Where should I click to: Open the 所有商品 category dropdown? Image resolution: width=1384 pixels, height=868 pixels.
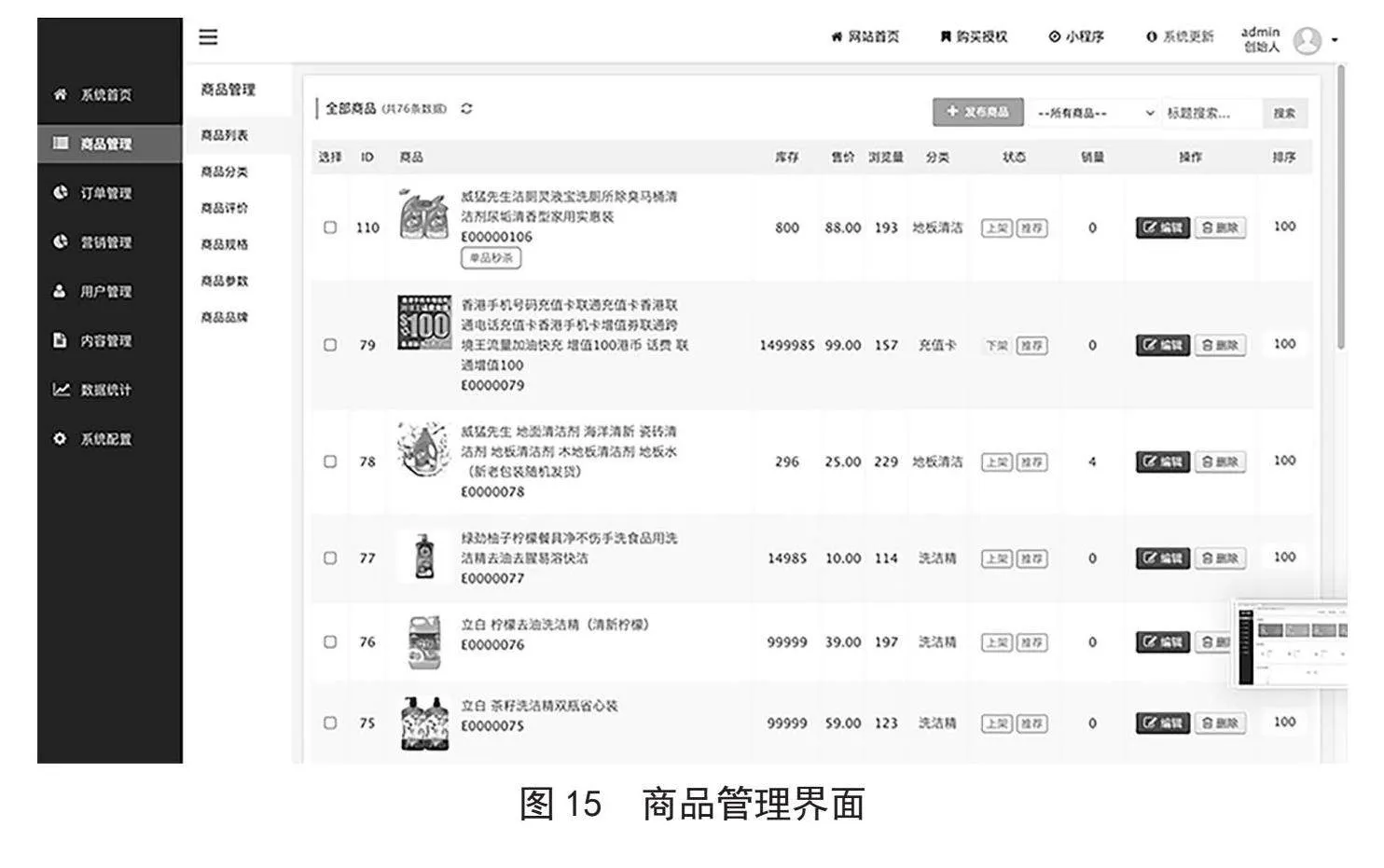point(1095,113)
